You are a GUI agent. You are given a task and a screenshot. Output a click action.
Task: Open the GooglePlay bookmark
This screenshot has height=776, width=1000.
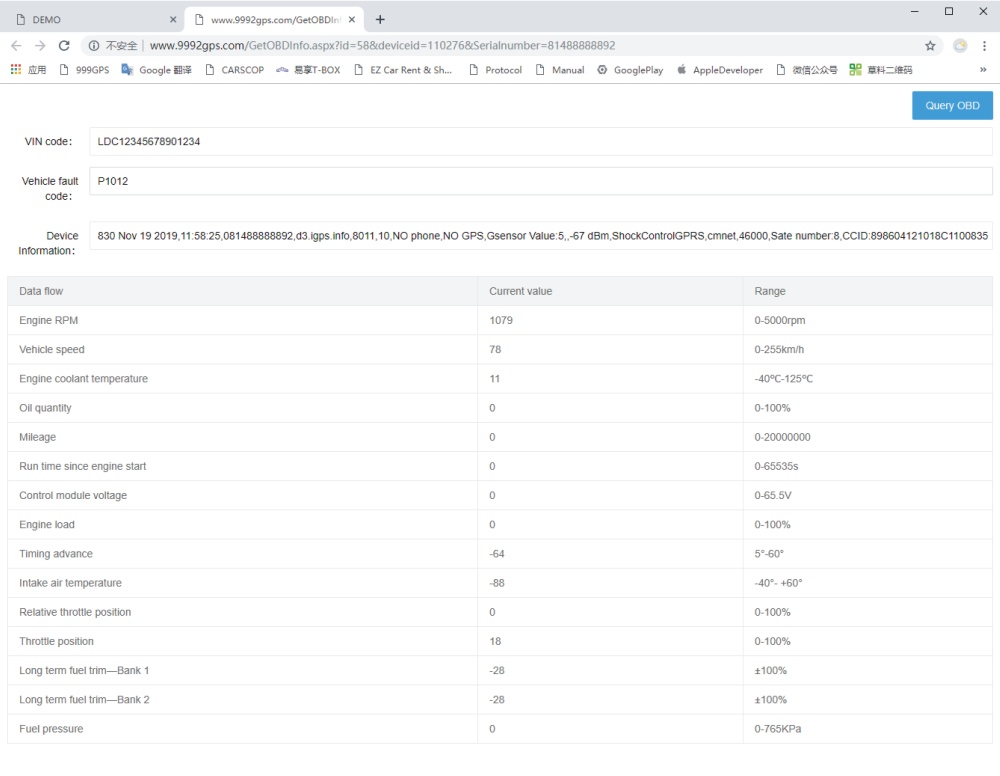630,70
